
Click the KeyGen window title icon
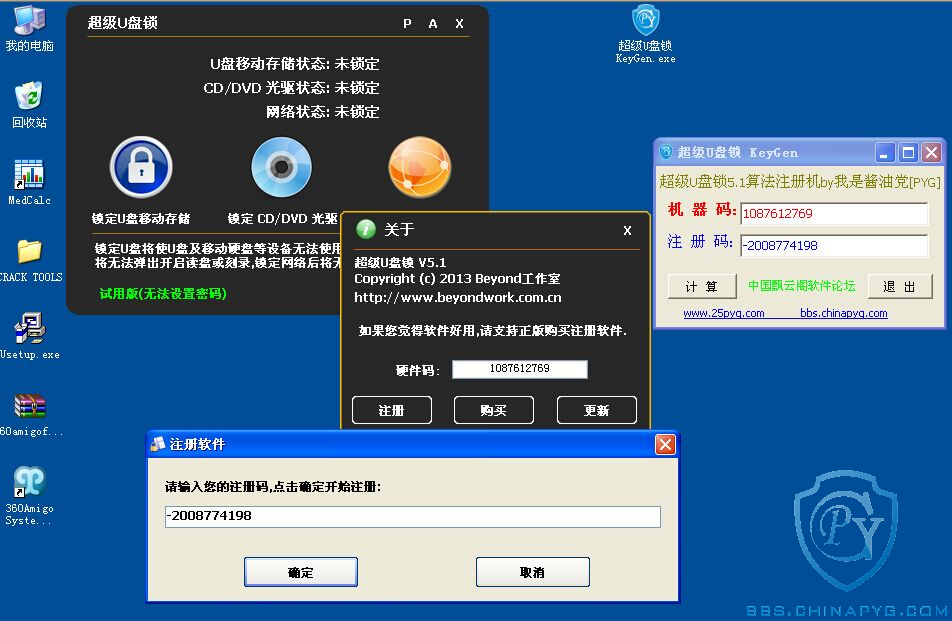[x=666, y=152]
